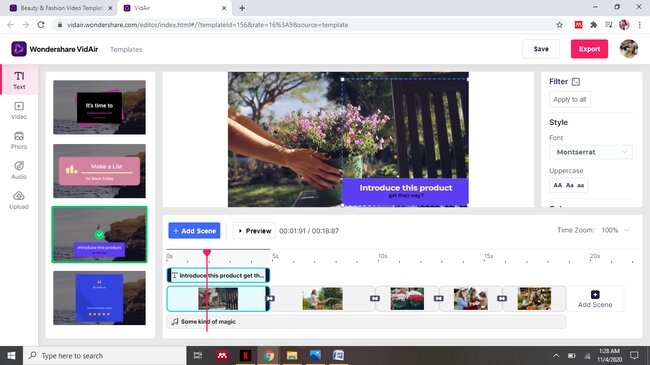650x365 pixels.
Task: Click the Add Scene plus icon at timeline end
Action: 595,294
